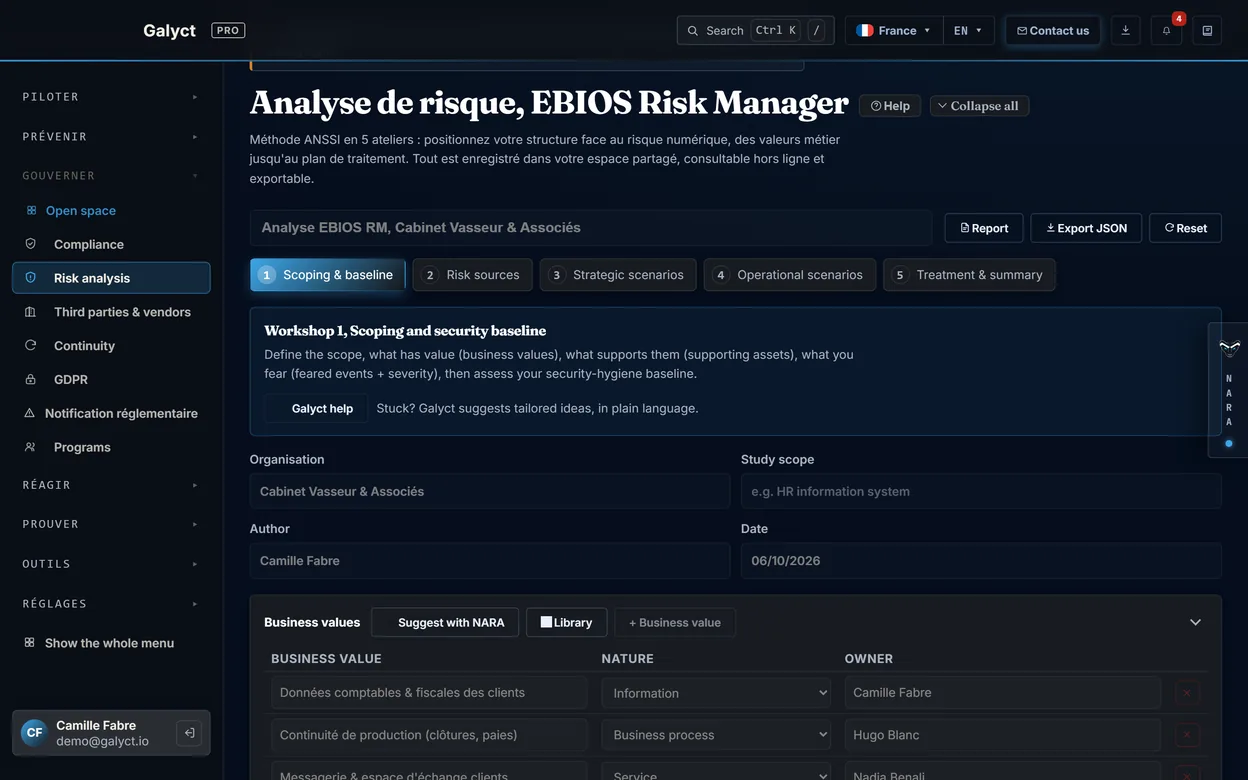Click the GDPR lock icon
The width and height of the screenshot is (1248, 780).
(31, 380)
